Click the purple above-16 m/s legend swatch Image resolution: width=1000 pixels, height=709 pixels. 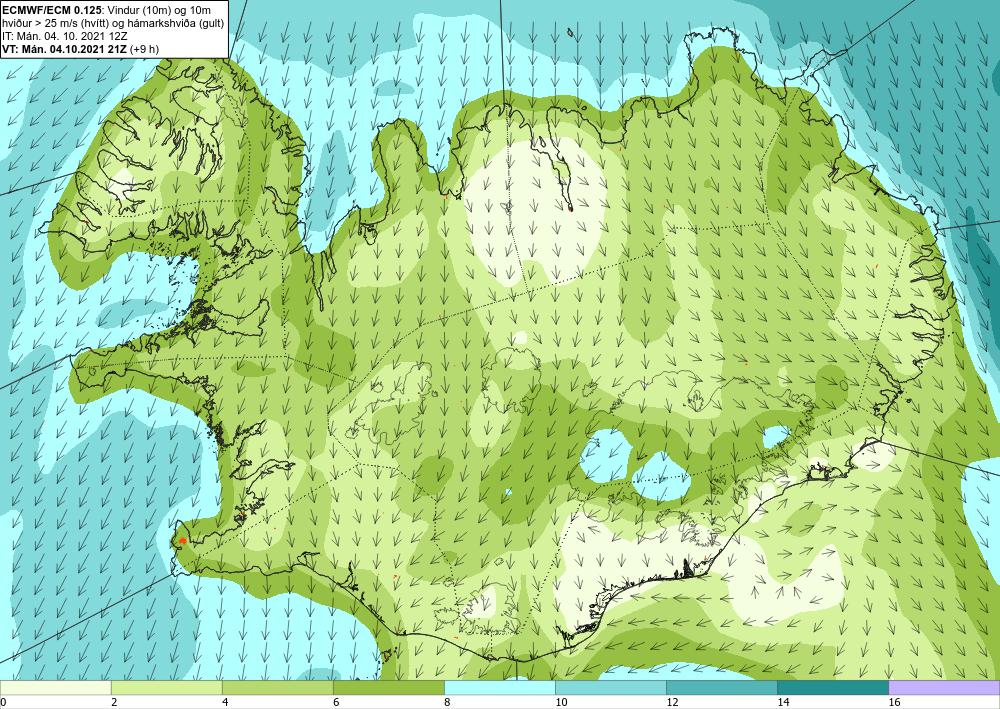[x=944, y=688]
